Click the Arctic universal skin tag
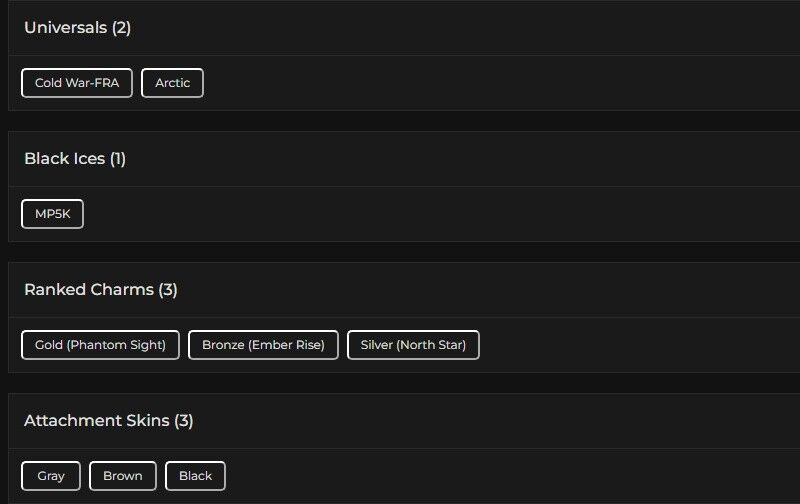 point(172,83)
